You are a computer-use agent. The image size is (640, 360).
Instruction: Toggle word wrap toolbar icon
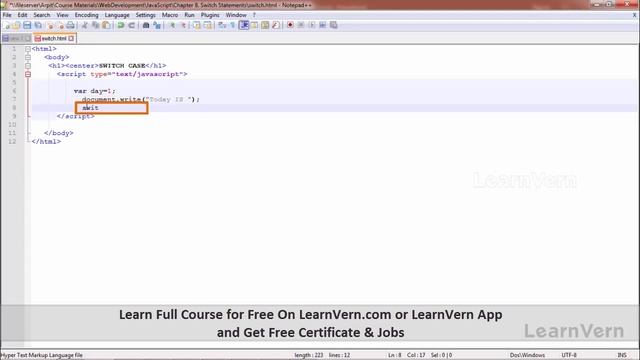click(x=222, y=25)
